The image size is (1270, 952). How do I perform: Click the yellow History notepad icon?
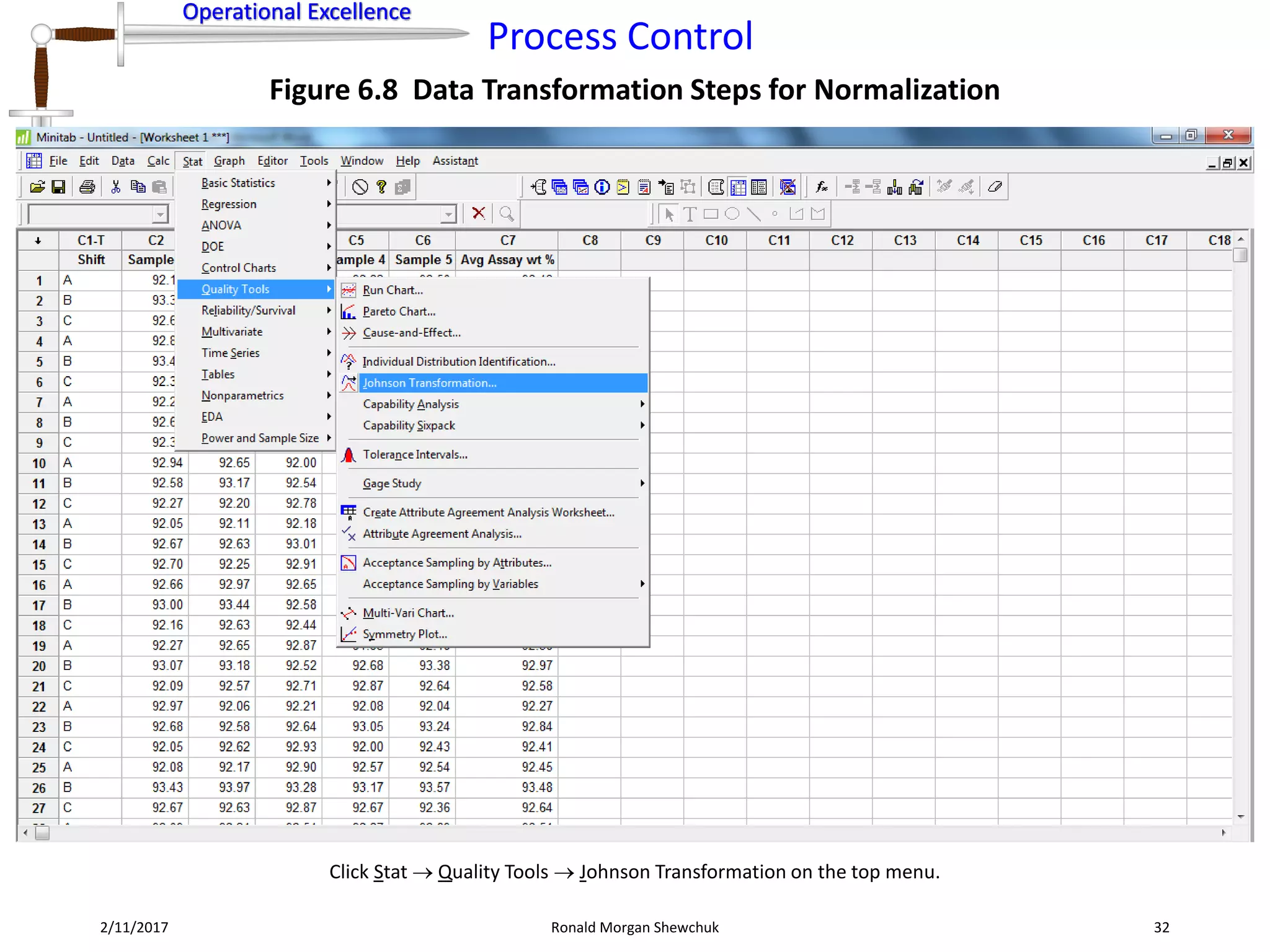coord(623,187)
